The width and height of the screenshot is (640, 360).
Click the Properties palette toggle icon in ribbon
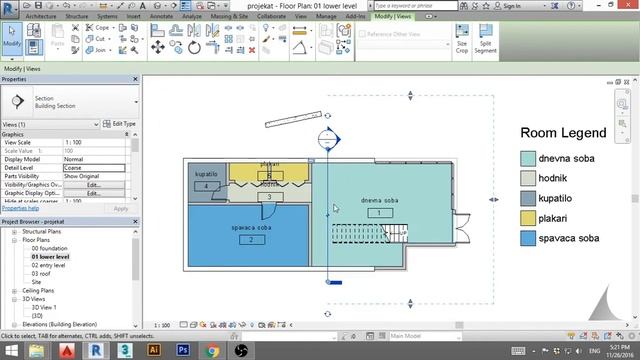pos(34,47)
